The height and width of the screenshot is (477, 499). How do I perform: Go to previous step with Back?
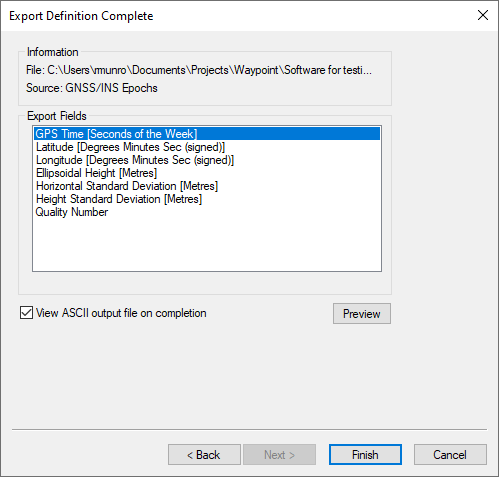pos(204,455)
